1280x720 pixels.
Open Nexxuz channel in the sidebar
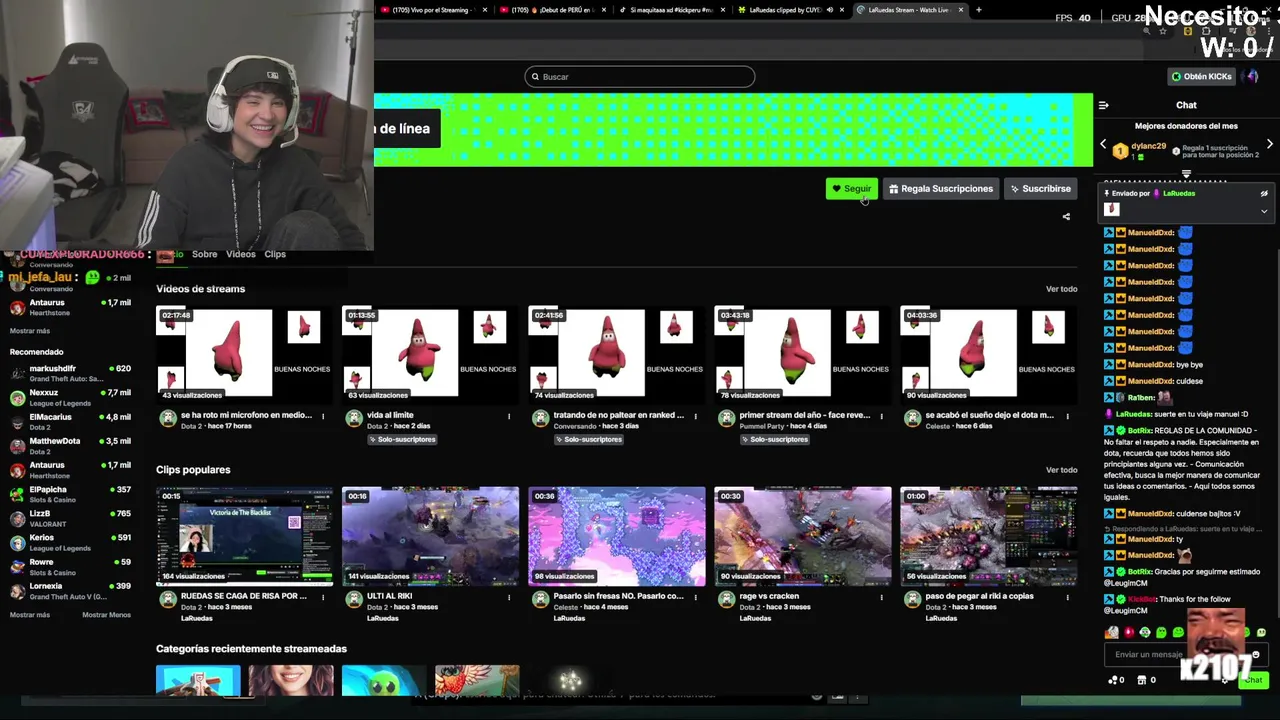[70, 397]
